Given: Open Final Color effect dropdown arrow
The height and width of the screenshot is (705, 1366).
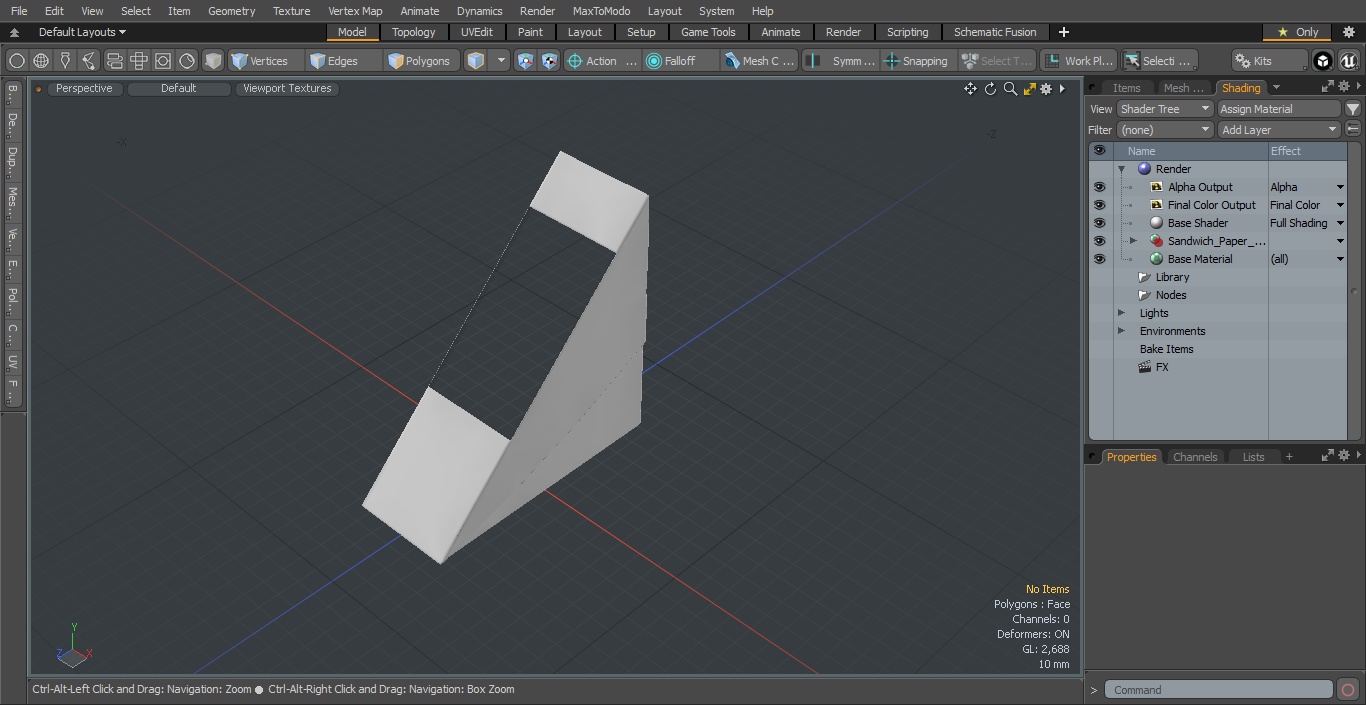Looking at the screenshot, I should coord(1340,205).
